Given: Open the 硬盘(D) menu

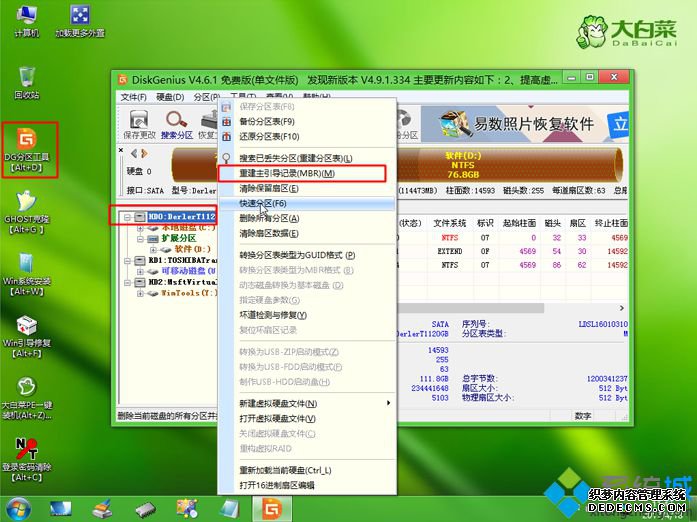Looking at the screenshot, I should point(170,96).
